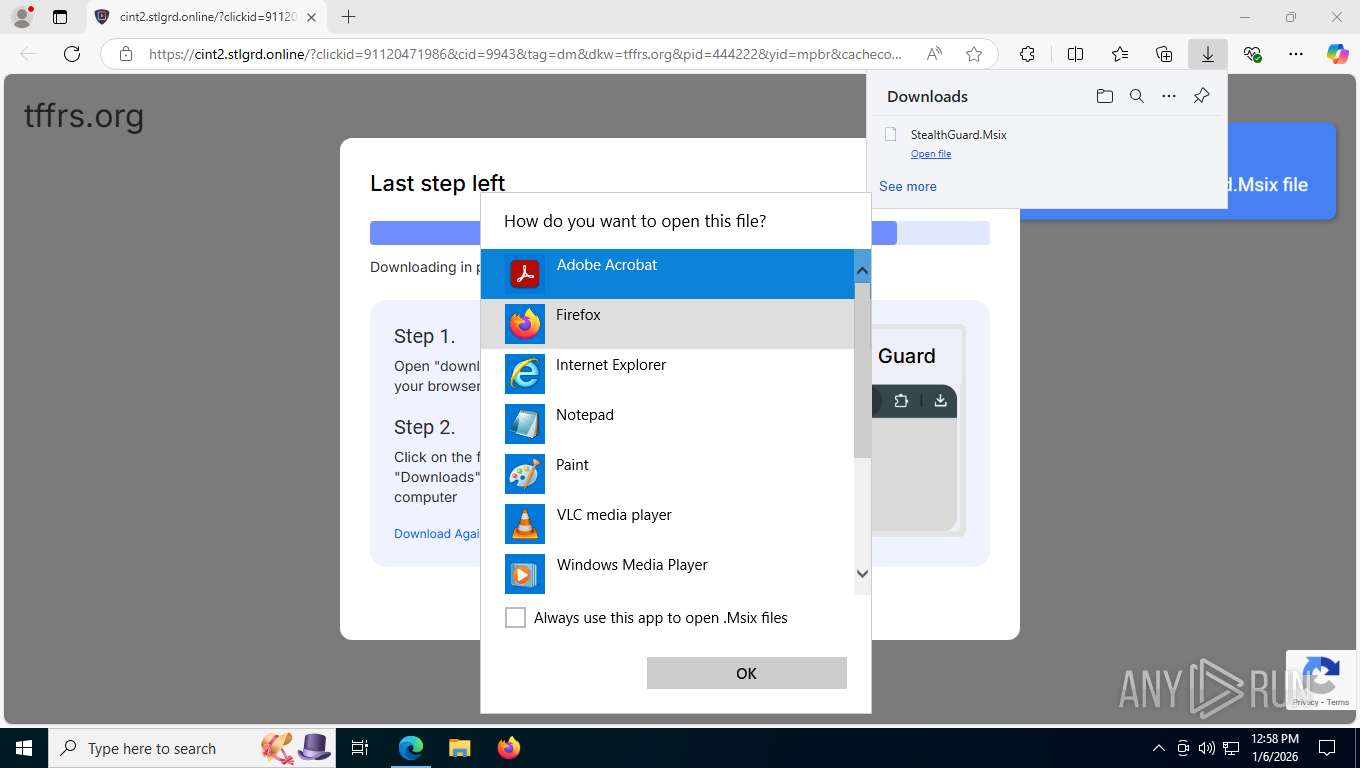This screenshot has width=1360, height=768.
Task: Select VLC media player entry
Action: [667, 523]
